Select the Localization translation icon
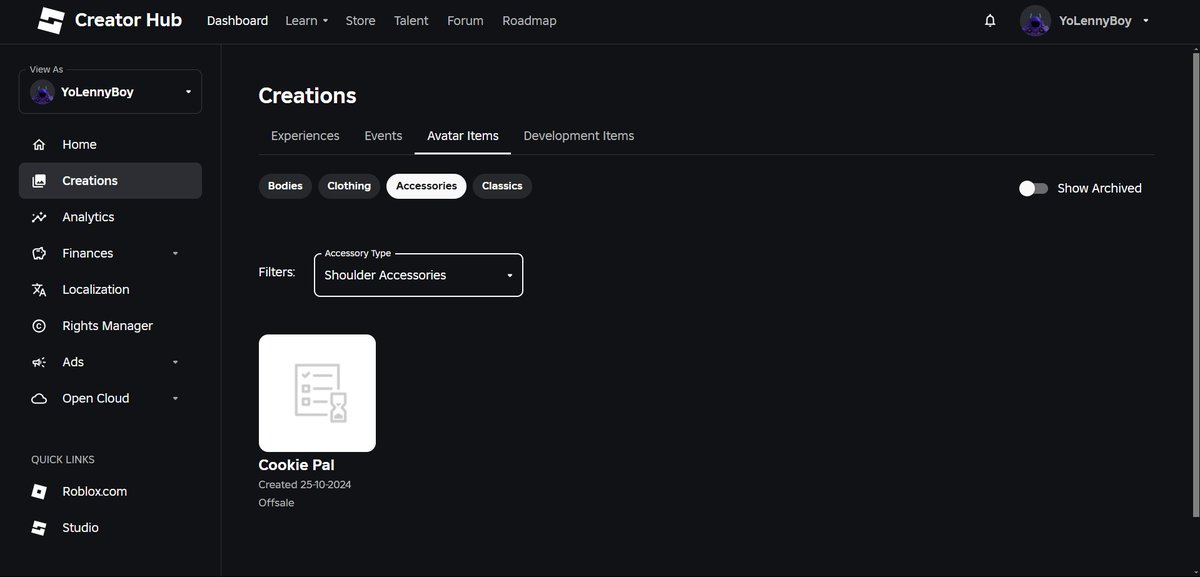This screenshot has width=1200, height=577. coord(37,288)
